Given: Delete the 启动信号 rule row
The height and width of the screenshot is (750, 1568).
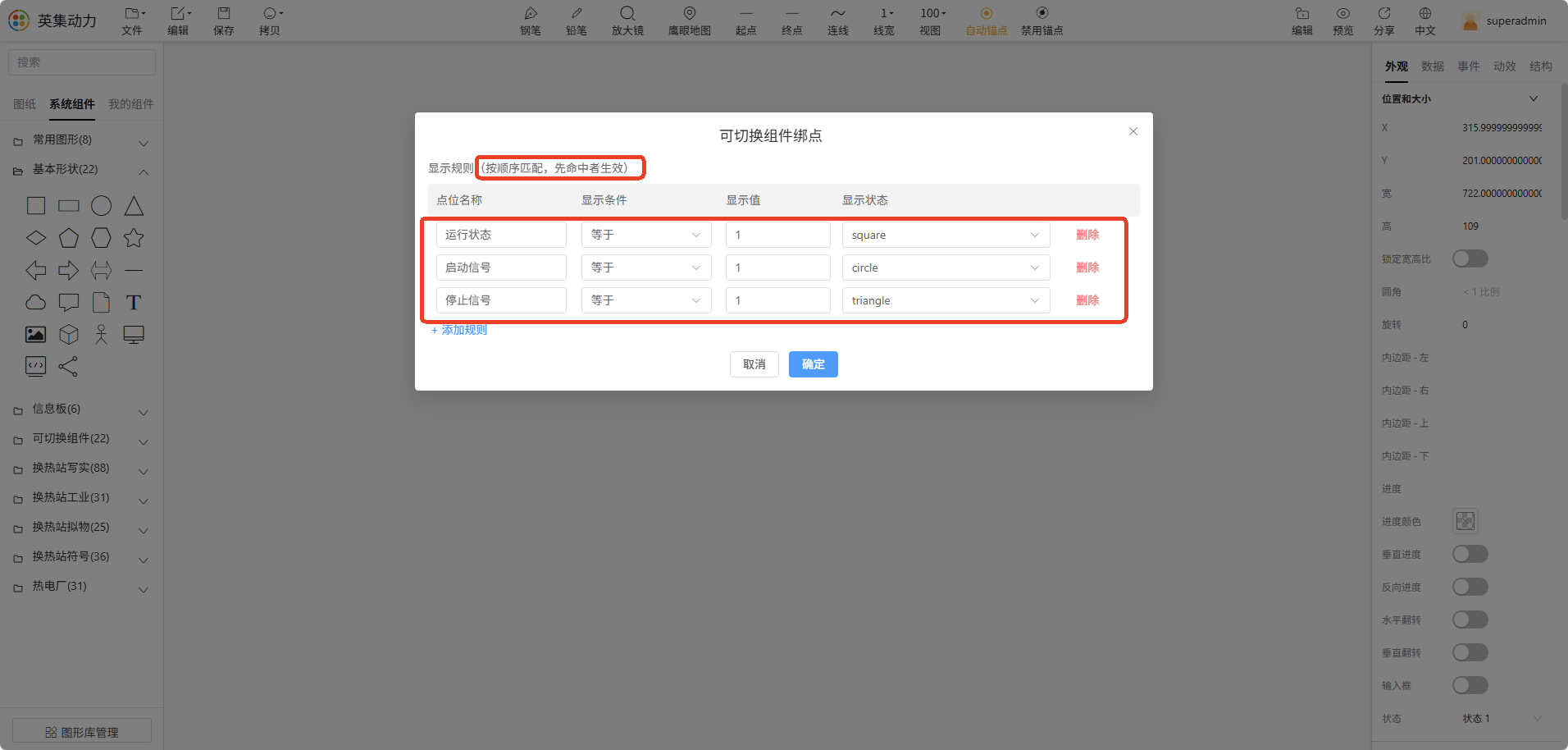Looking at the screenshot, I should coord(1087,268).
